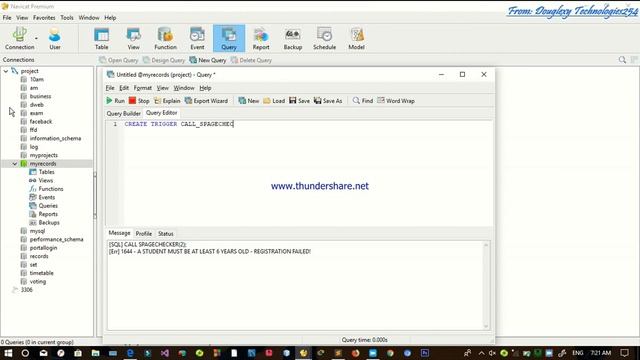The height and width of the screenshot is (360, 640).
Task: Open the Model icon in toolbar
Action: click(356, 38)
